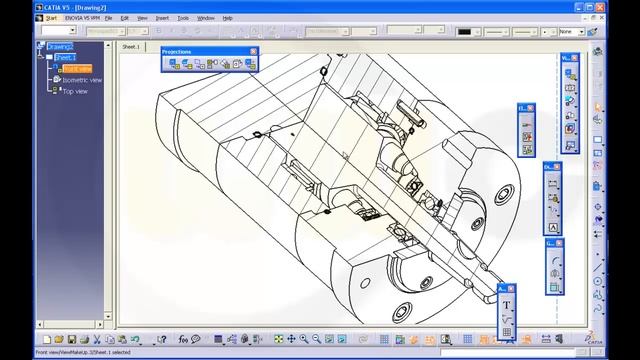
Task: Open the Help menu
Action: coord(227,18)
